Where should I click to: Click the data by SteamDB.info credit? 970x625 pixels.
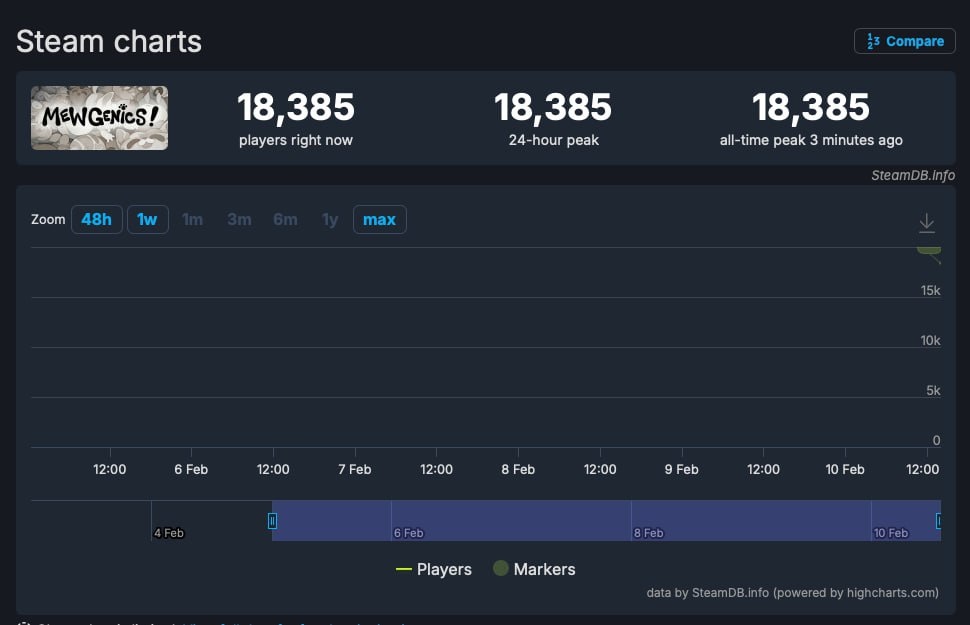(792, 593)
